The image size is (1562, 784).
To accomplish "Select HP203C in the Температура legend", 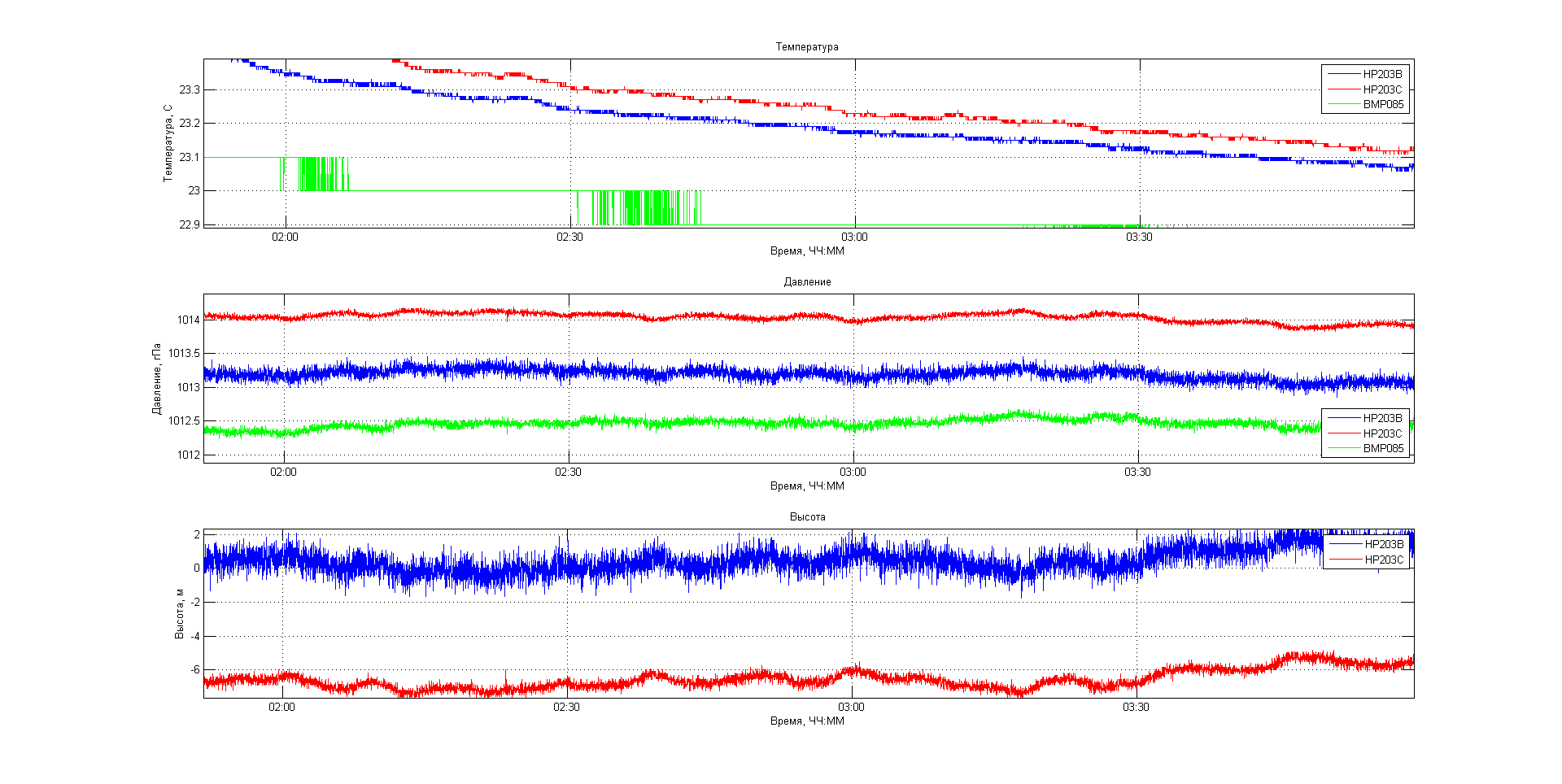I will coord(1383,89).
